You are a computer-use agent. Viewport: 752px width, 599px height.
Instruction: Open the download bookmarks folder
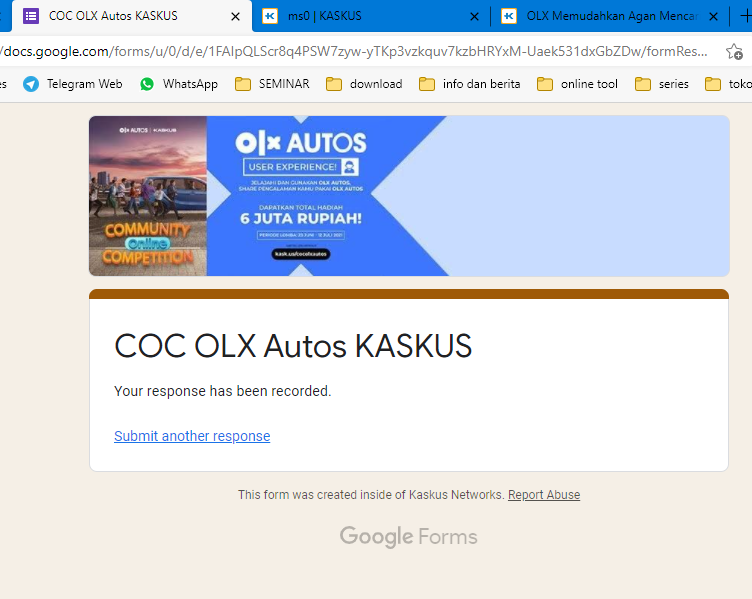364,84
